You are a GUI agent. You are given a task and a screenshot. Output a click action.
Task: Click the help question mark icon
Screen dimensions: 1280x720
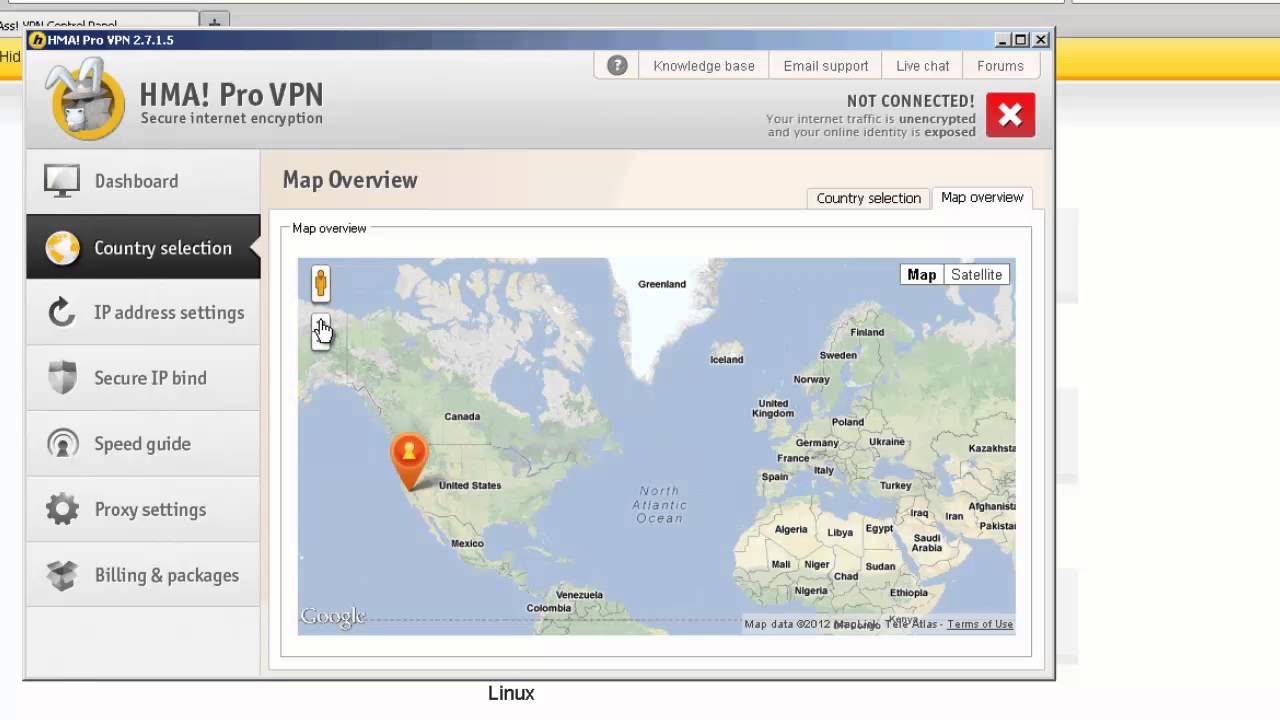click(x=617, y=66)
